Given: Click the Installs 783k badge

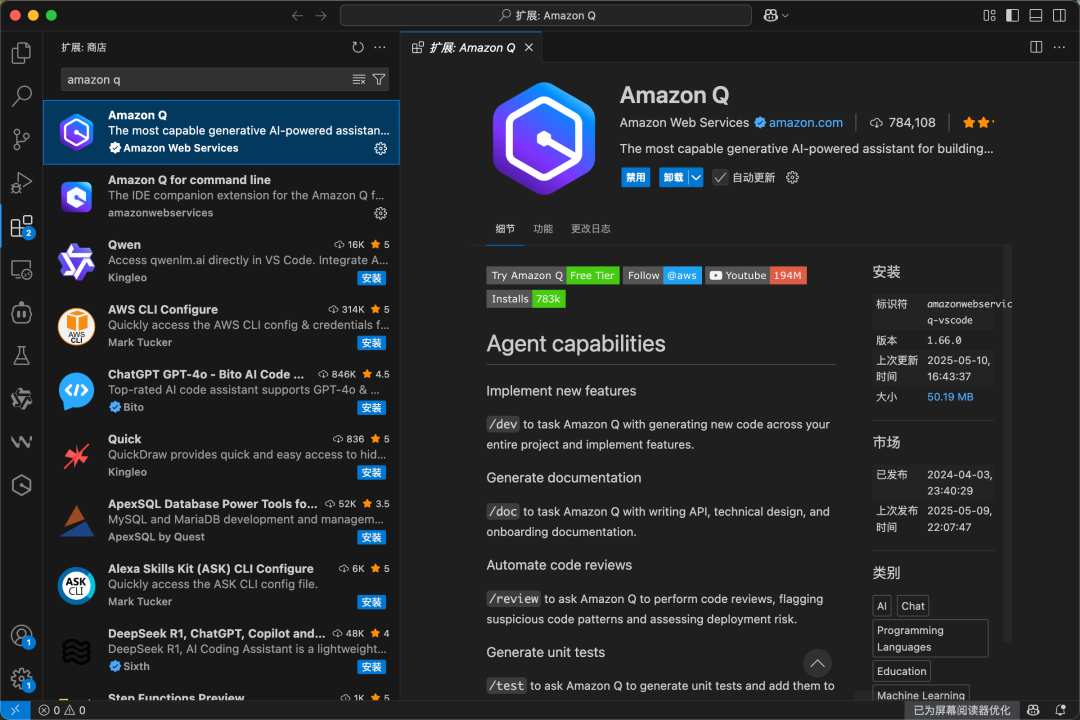Looking at the screenshot, I should pos(526,298).
